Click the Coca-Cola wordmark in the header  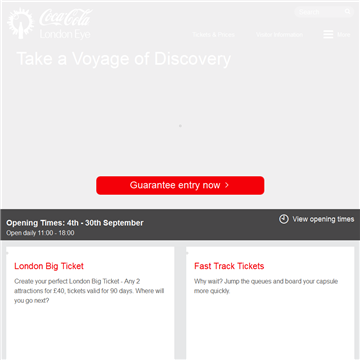click(x=65, y=18)
